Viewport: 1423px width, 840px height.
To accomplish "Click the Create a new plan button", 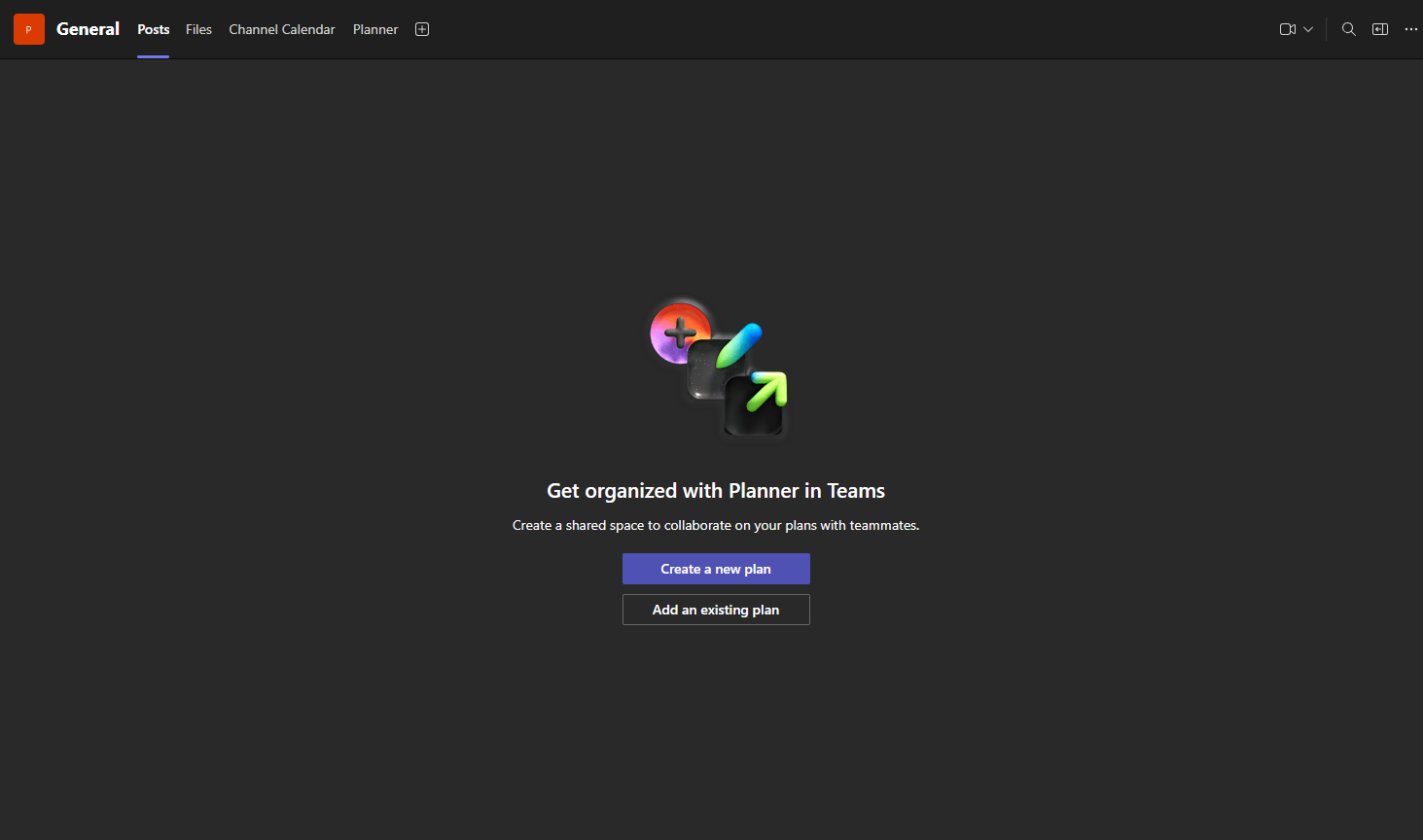I will (x=716, y=569).
